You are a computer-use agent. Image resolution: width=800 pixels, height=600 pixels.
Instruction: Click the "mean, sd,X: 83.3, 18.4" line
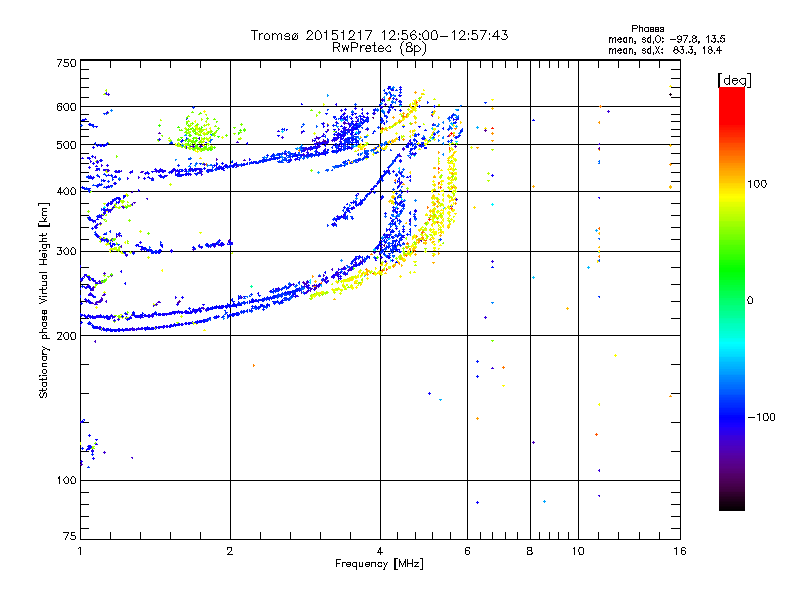click(665, 50)
